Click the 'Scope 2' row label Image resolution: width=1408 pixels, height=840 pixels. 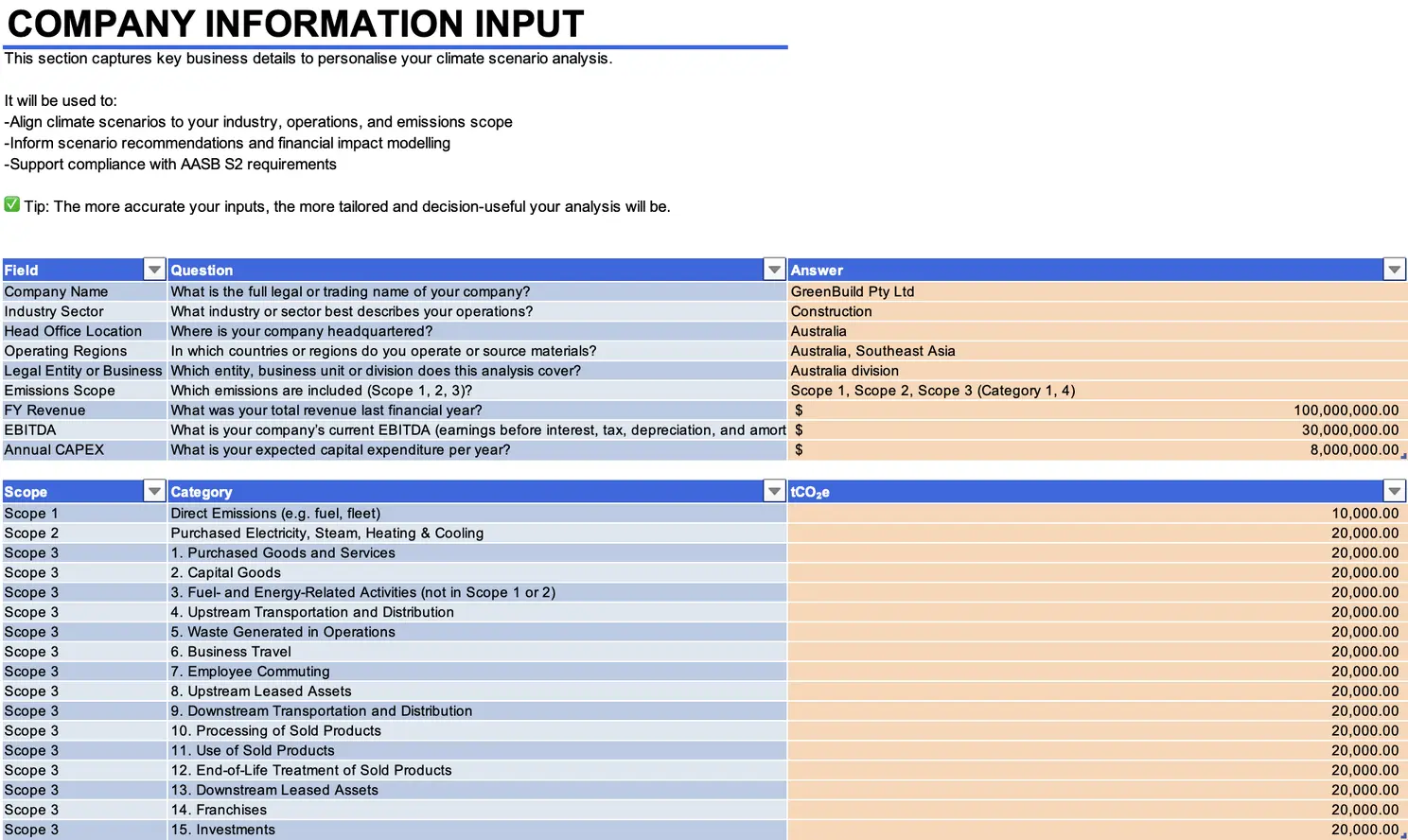84,534
